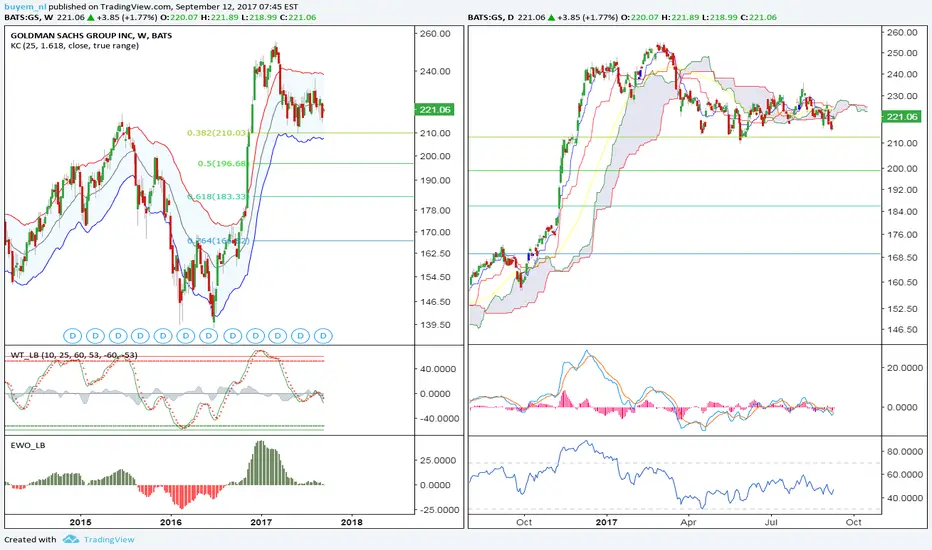
Task: Click the KC (25, 1.618, close, true range) label
Action: coord(75,45)
